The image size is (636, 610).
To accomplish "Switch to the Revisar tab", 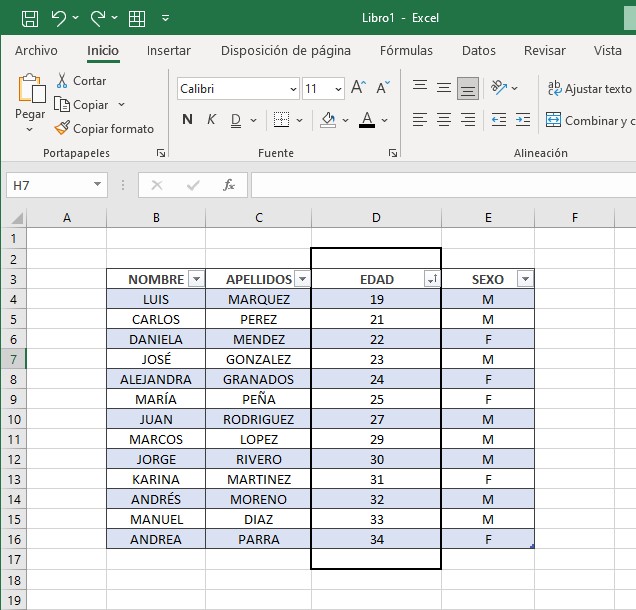I will pyautogui.click(x=544, y=51).
